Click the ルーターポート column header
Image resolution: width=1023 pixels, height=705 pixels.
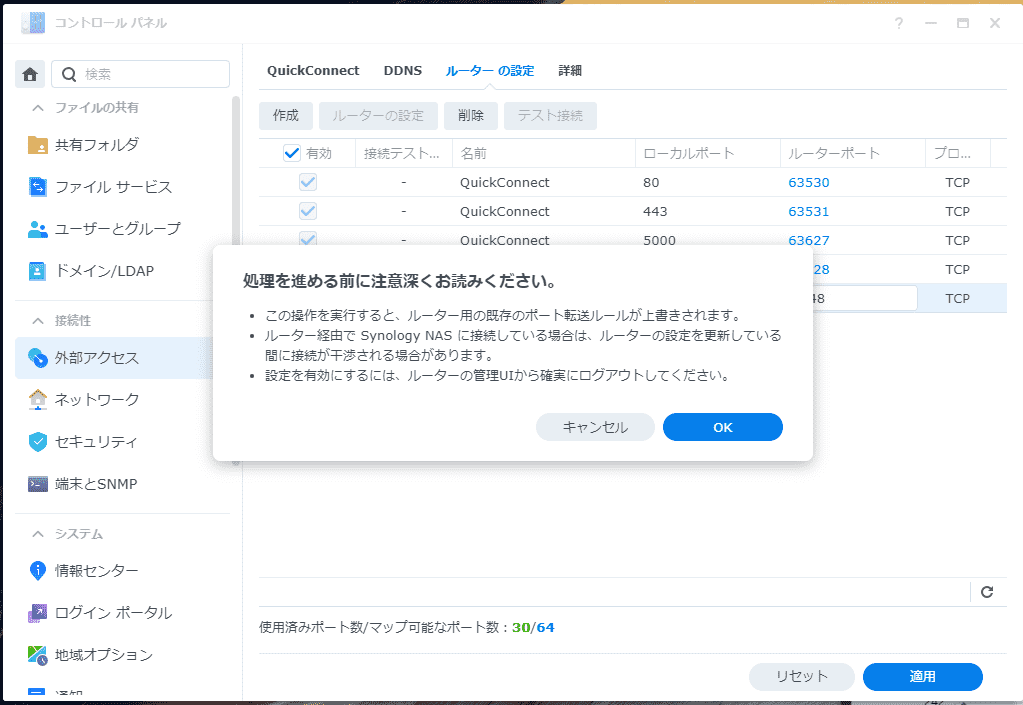click(853, 153)
